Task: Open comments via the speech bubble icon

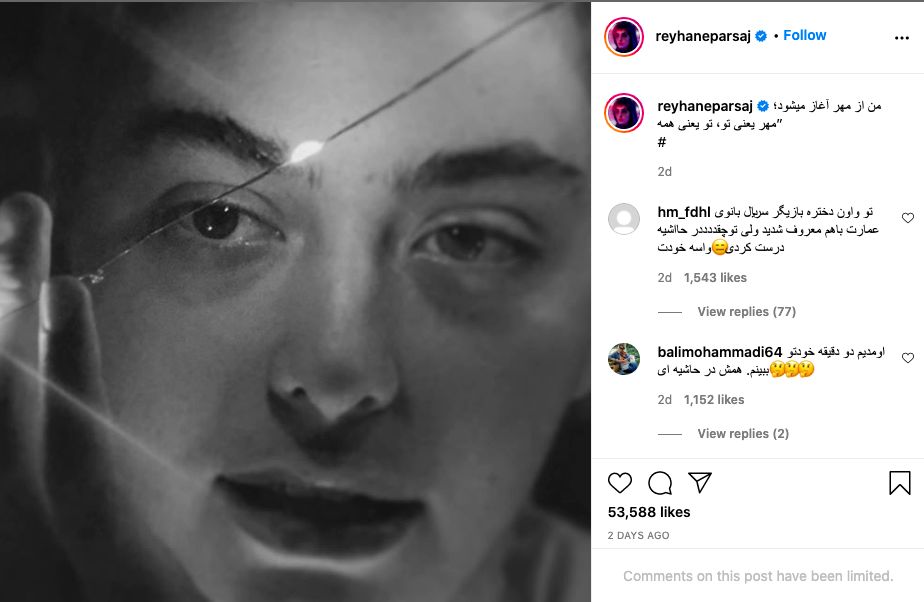Action: coord(660,483)
